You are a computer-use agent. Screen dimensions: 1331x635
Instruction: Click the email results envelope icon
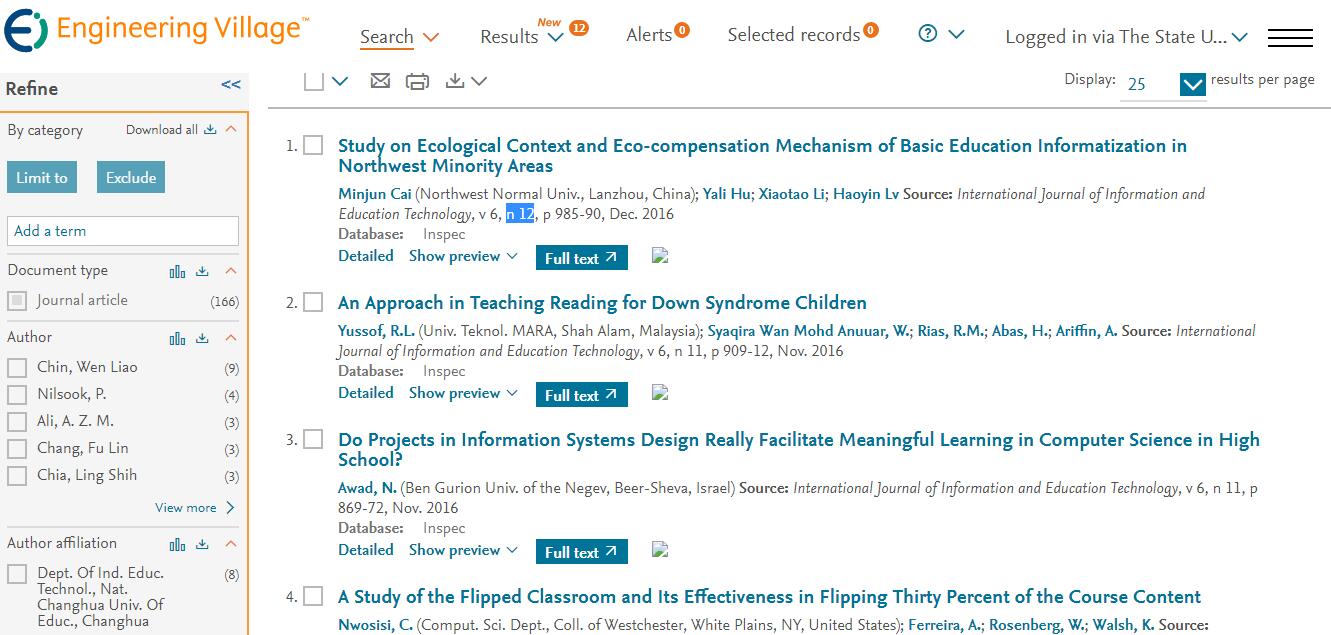coord(380,81)
